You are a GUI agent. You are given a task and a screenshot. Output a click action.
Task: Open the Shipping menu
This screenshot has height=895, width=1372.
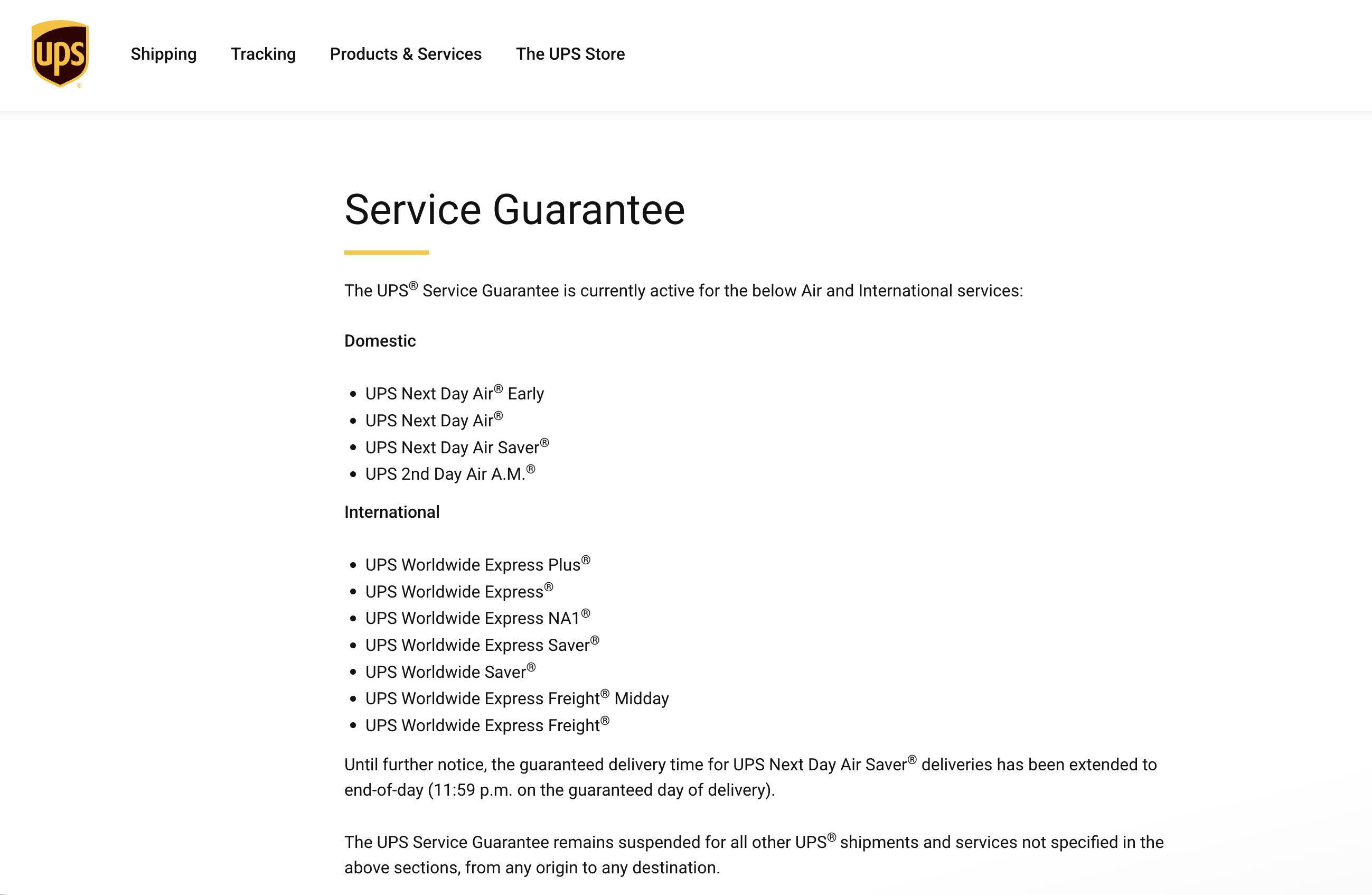pyautogui.click(x=163, y=54)
